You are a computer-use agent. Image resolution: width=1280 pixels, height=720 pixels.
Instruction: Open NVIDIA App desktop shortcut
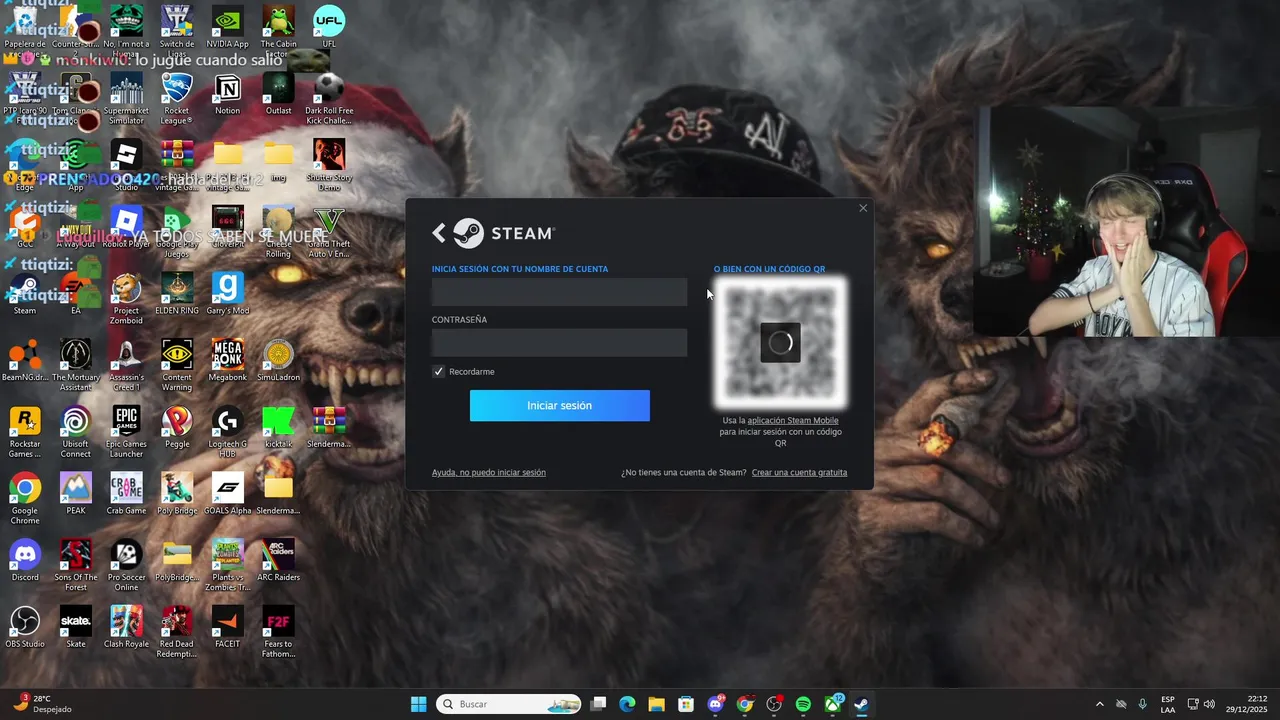[227, 27]
